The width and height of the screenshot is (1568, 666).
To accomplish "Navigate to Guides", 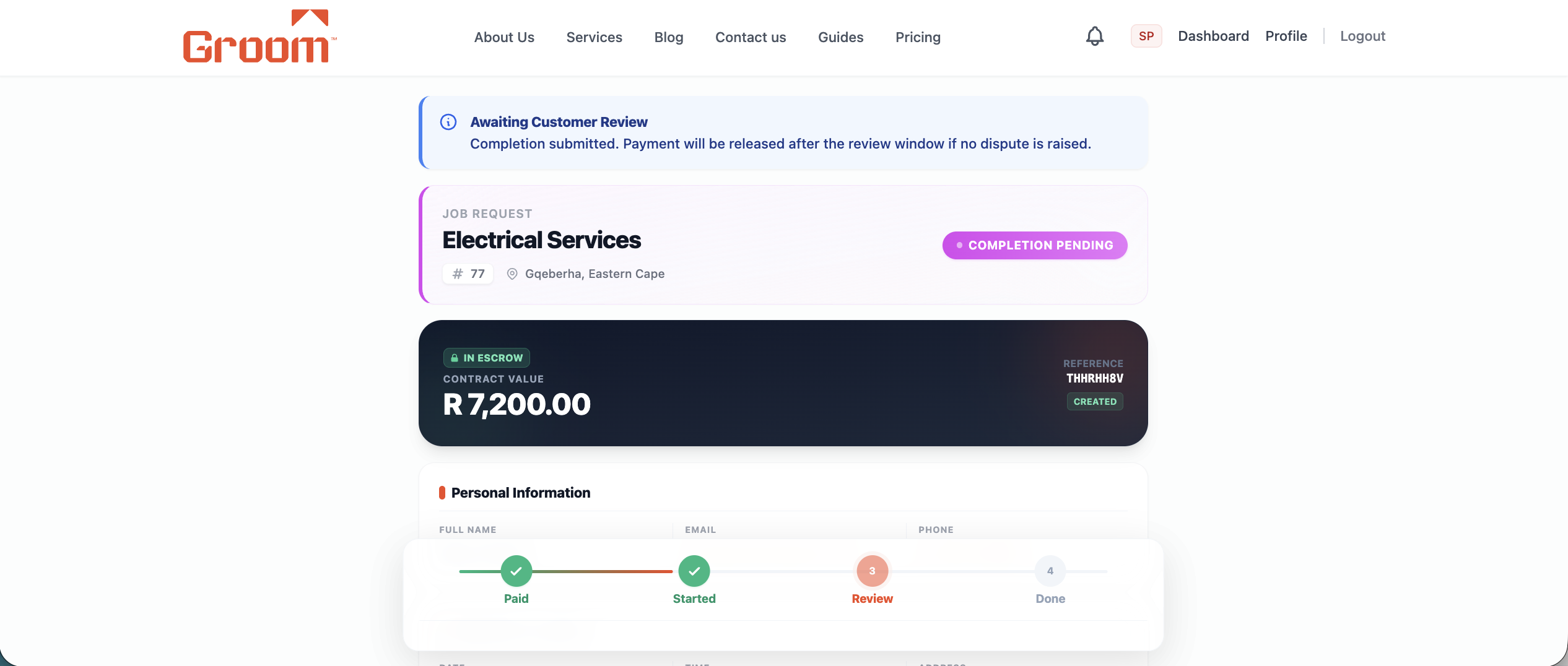I will [x=840, y=37].
